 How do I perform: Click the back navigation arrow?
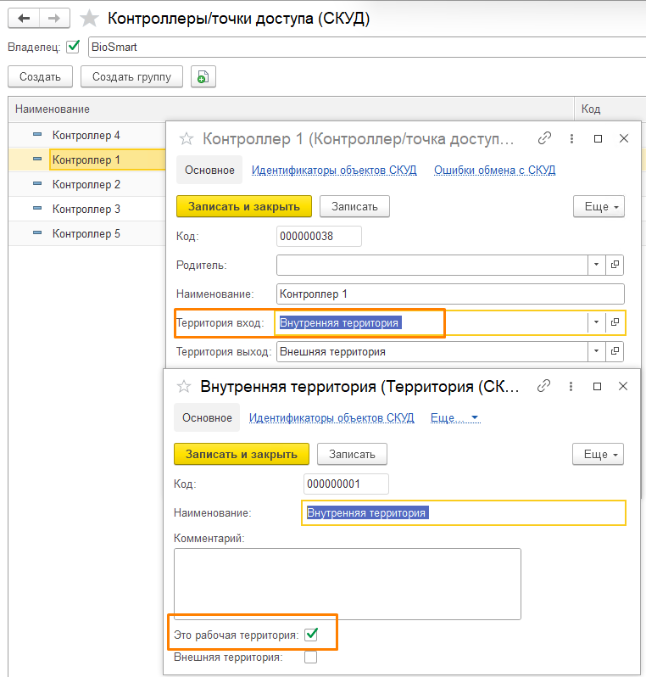pyautogui.click(x=24, y=18)
